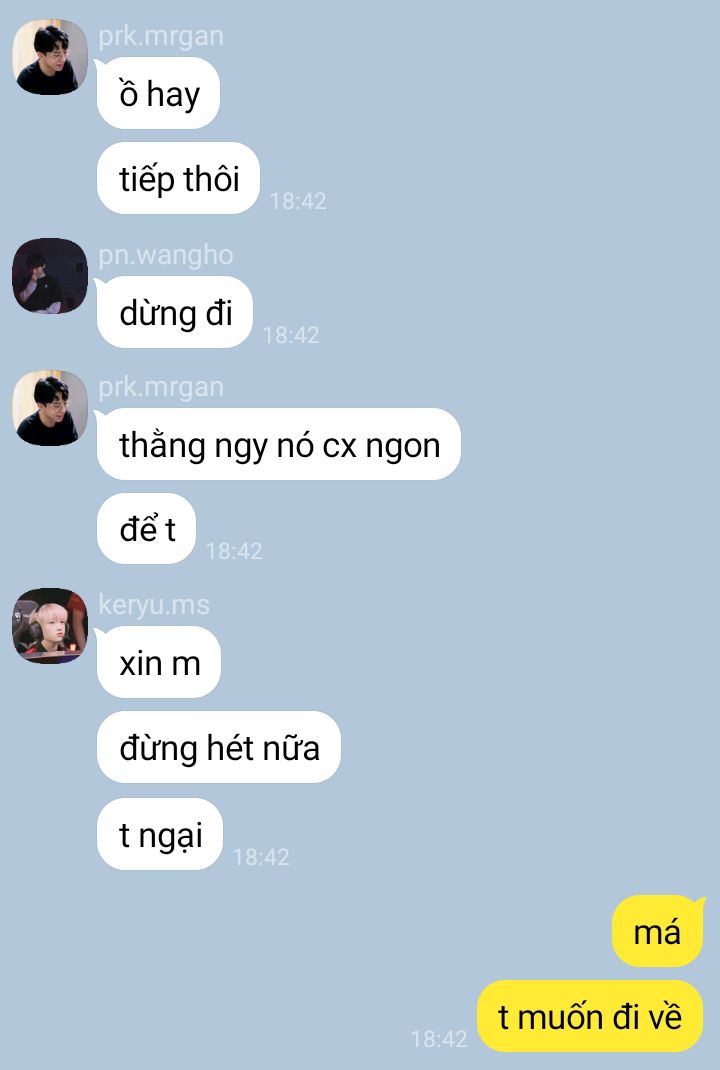Open keryu.ms pink-haired avatar
Image resolution: width=720 pixels, height=1070 pixels.
pyautogui.click(x=50, y=626)
